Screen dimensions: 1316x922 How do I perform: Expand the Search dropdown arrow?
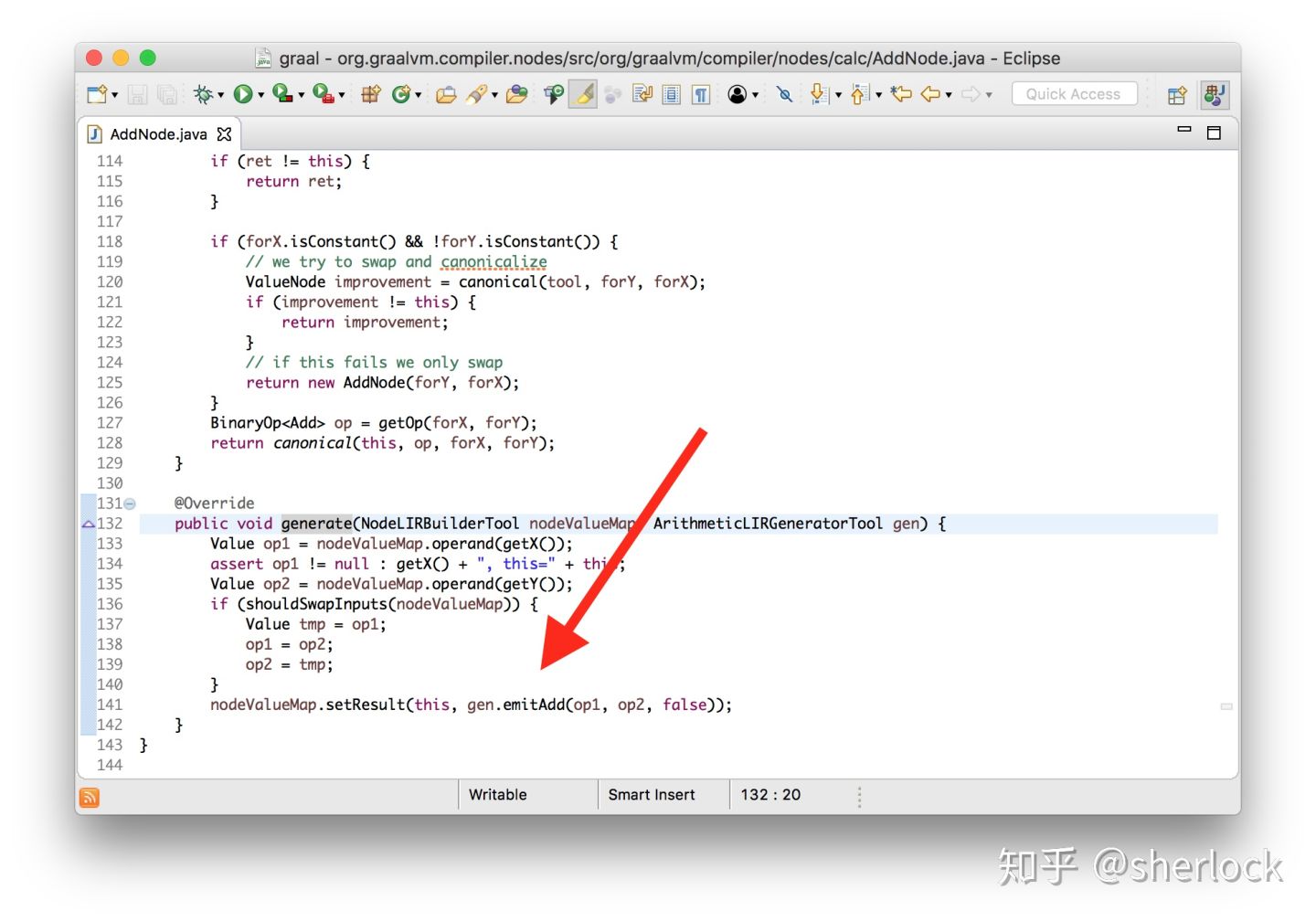pyautogui.click(x=494, y=95)
